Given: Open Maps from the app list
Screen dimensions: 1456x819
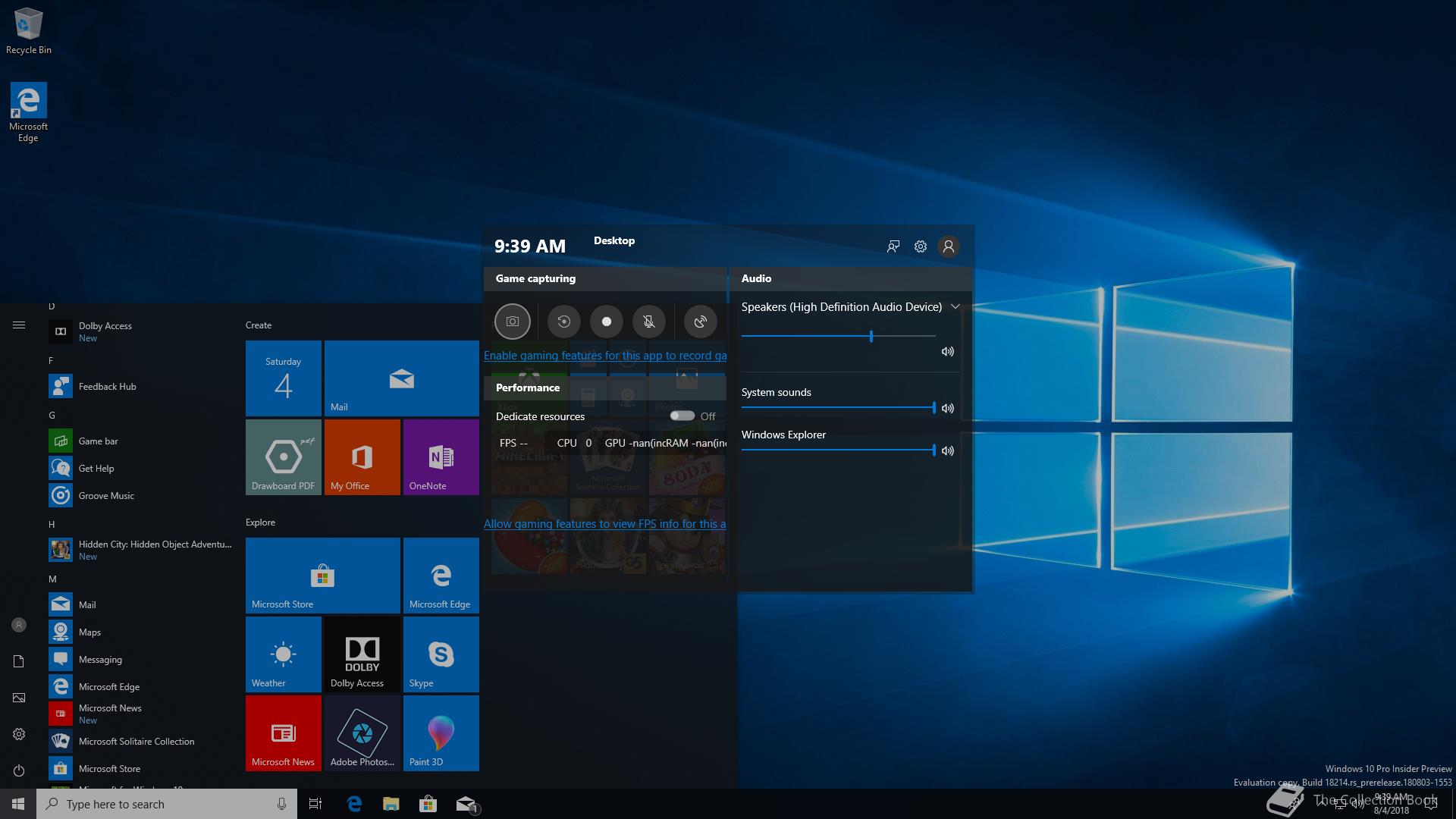Looking at the screenshot, I should click(140, 632).
